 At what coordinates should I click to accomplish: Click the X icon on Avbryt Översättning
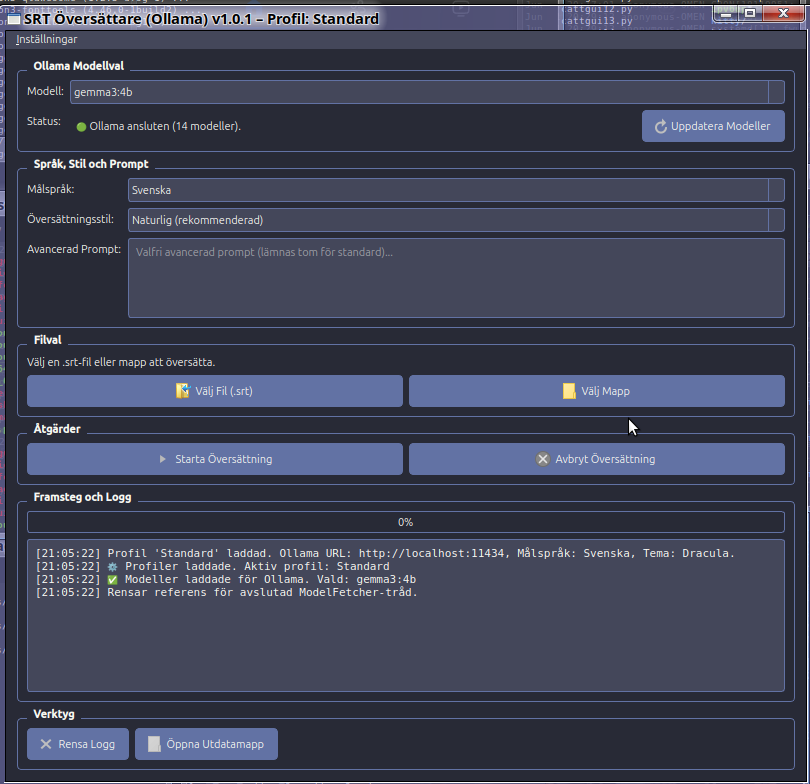coord(543,460)
